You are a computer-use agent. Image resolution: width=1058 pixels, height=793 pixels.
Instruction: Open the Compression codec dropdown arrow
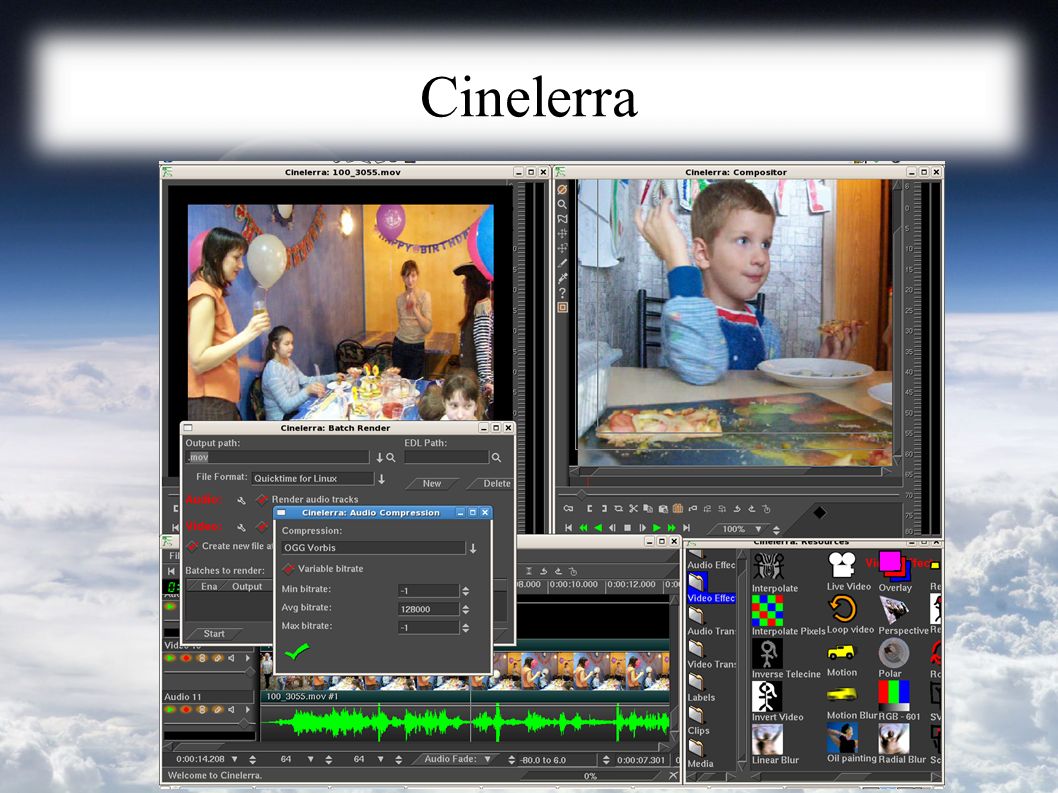pos(473,548)
